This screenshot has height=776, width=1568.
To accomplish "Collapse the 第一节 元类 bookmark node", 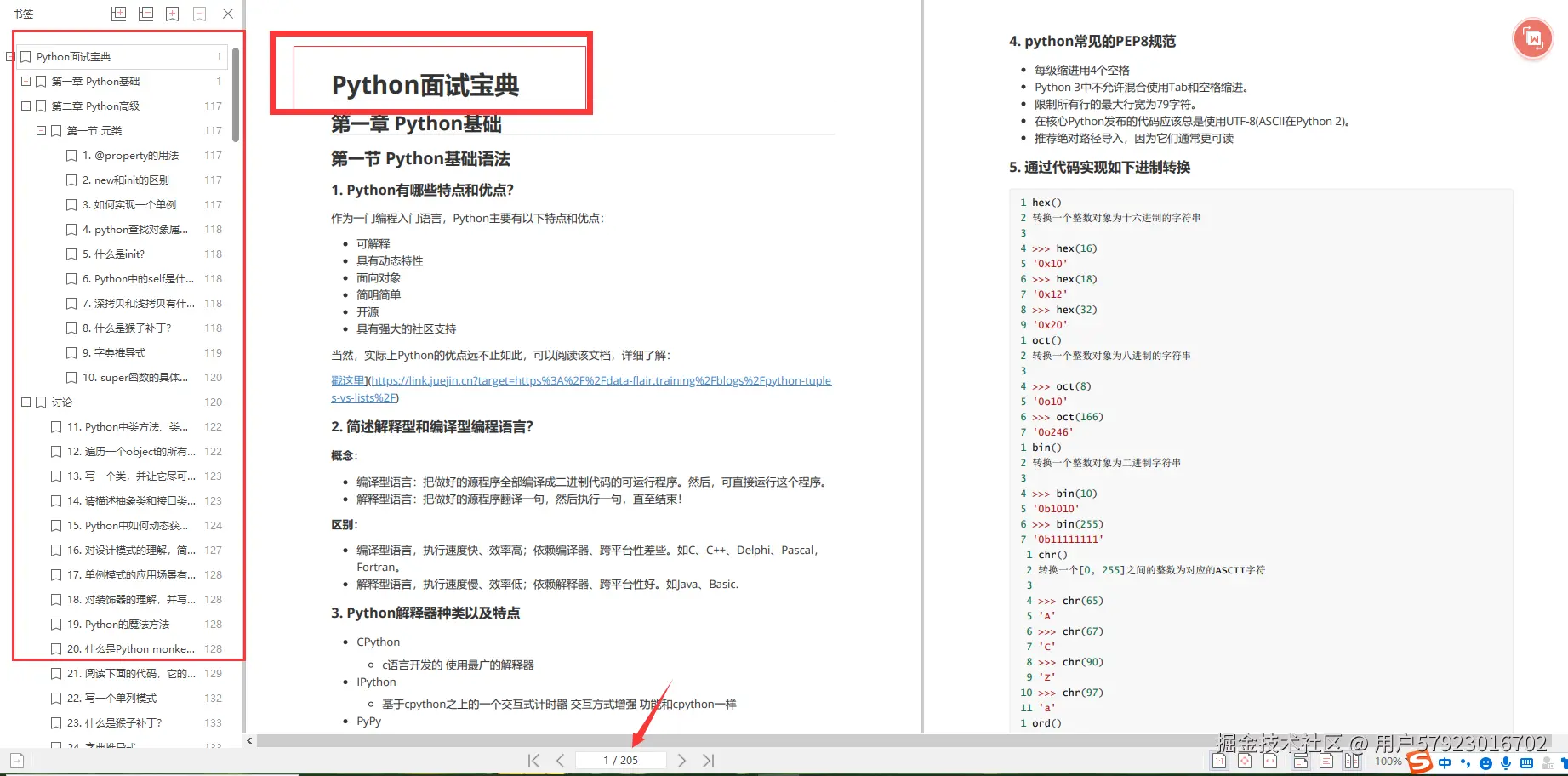I will (41, 130).
